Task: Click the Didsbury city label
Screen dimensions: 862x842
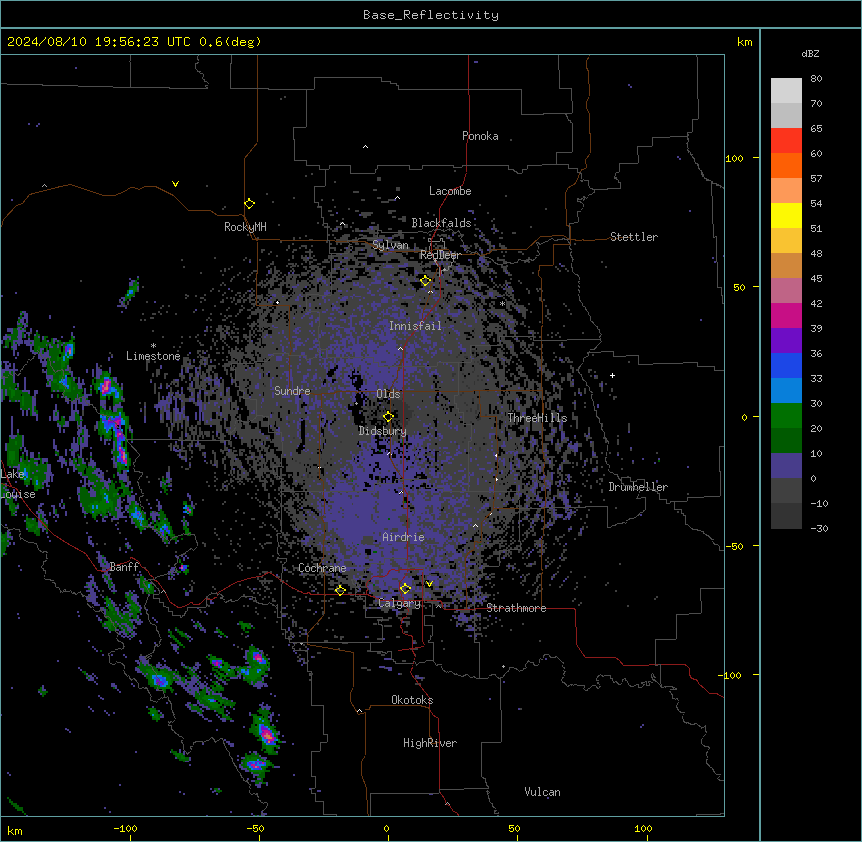Action: (383, 431)
